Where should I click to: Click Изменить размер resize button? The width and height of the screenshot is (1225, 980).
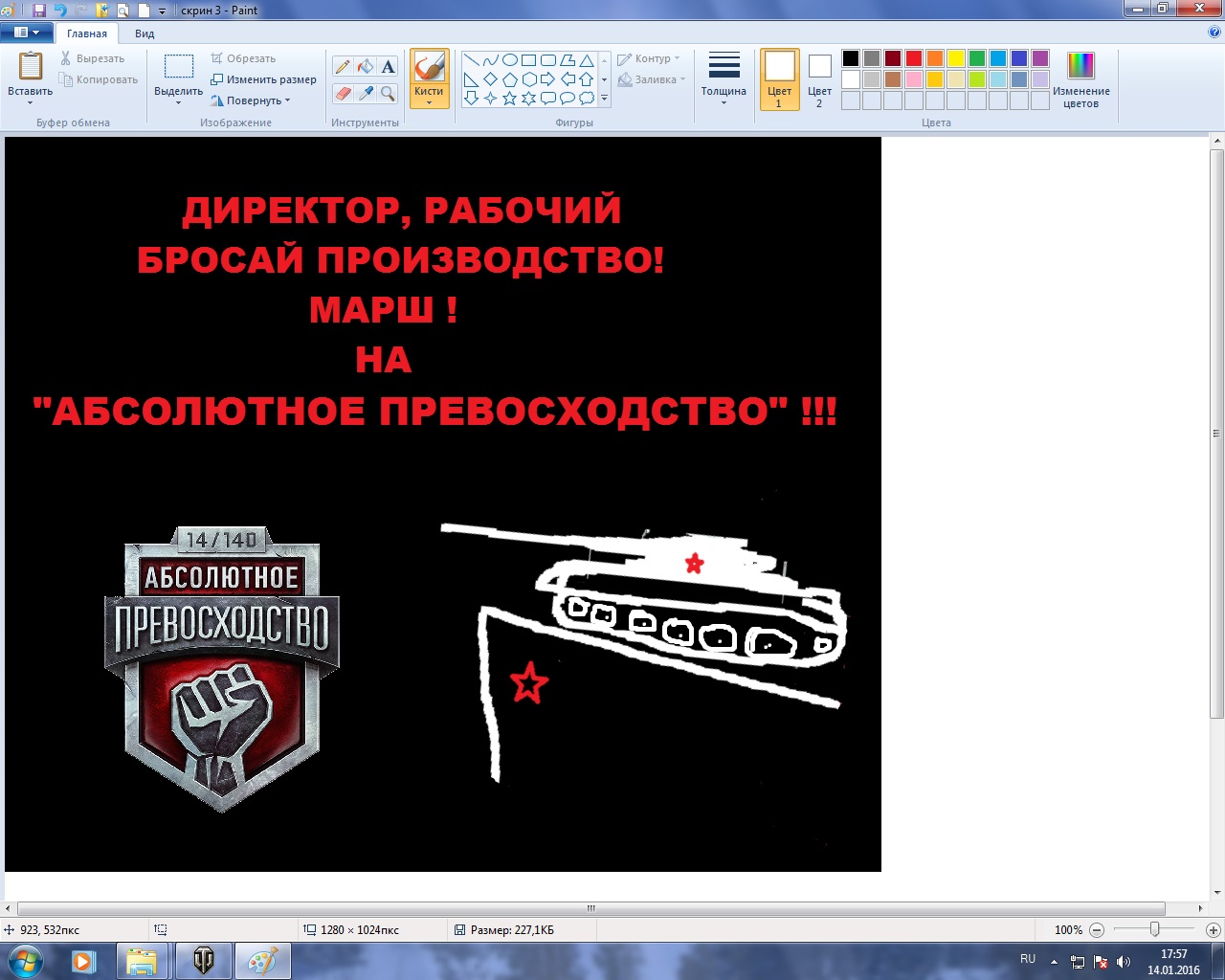pyautogui.click(x=264, y=79)
